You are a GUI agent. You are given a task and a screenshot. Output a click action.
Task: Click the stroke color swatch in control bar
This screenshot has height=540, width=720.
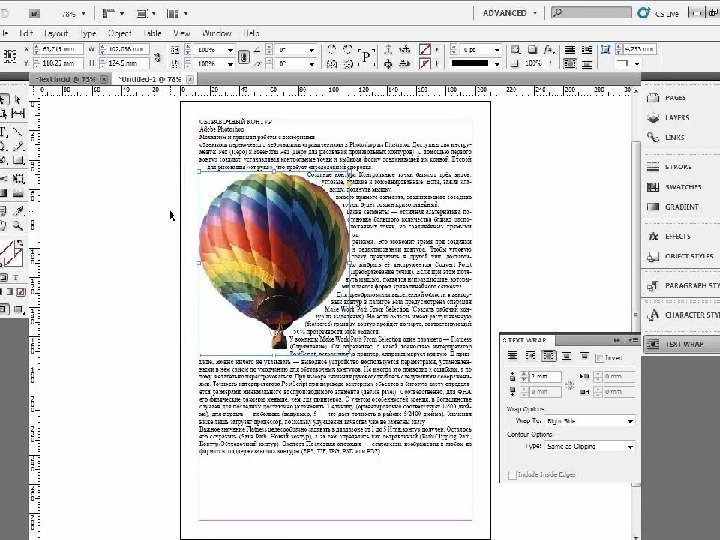(425, 63)
